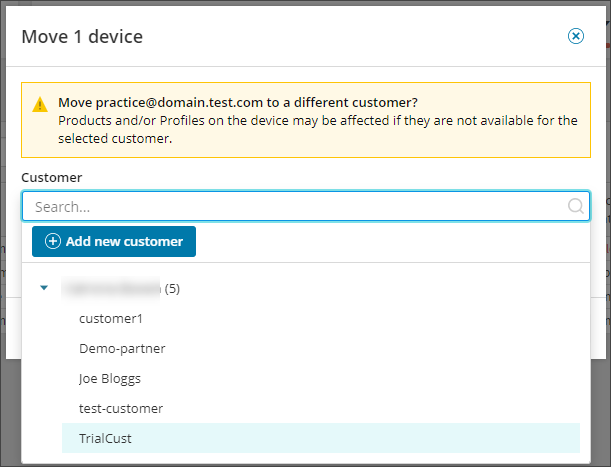The height and width of the screenshot is (467, 611).
Task: Click the bold move-to-different-customer warning question
Action: pyautogui.click(x=238, y=103)
